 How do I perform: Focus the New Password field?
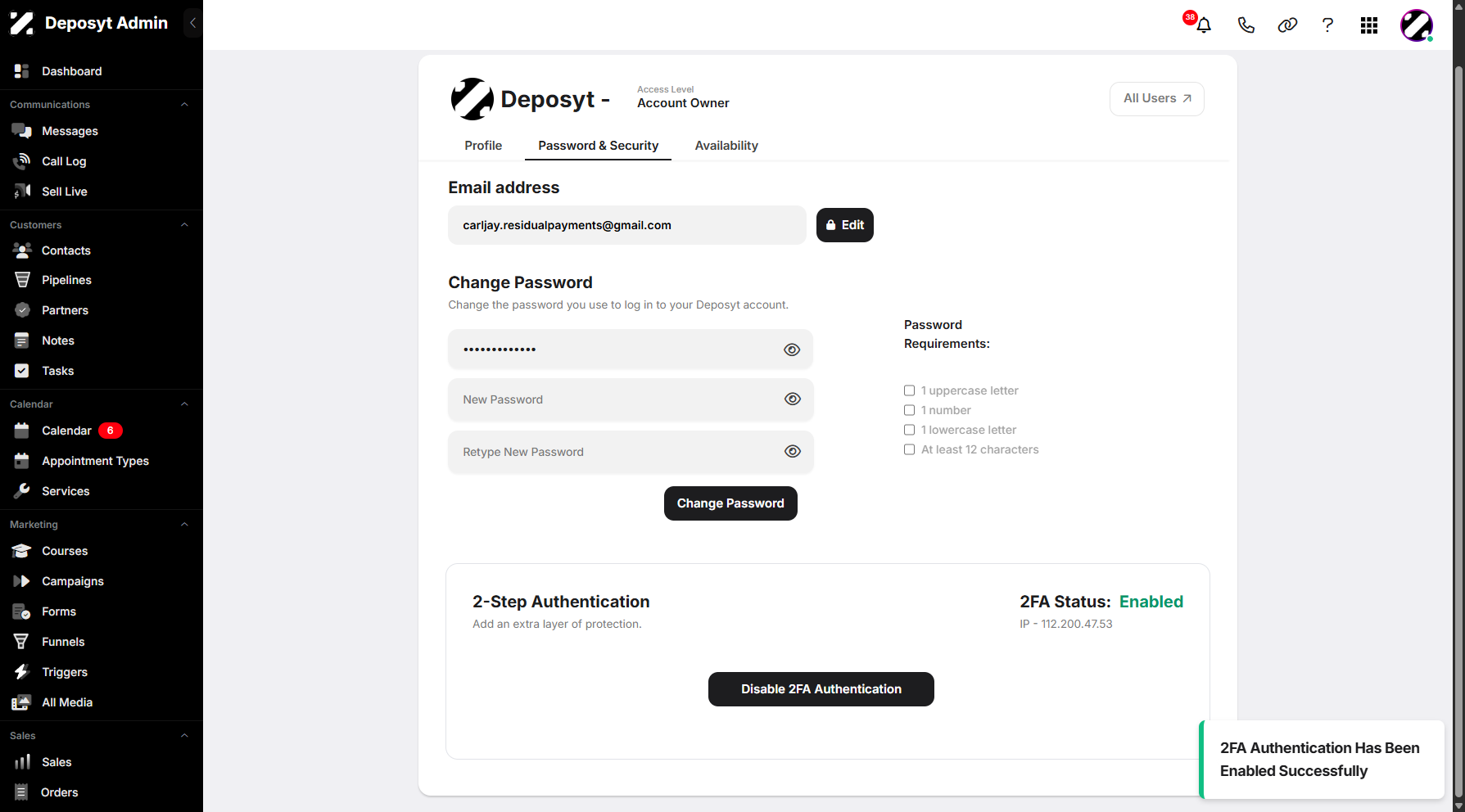point(631,399)
